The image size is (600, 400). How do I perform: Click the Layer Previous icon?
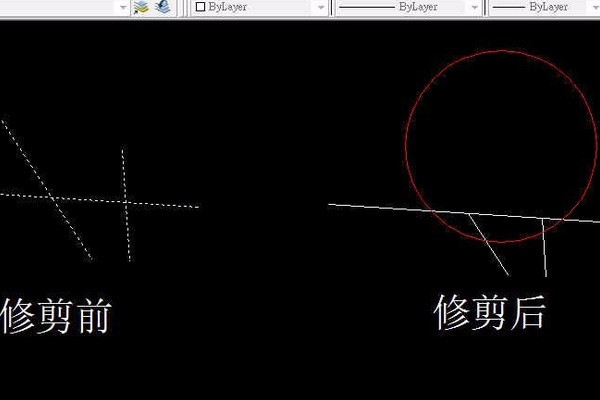tap(163, 7)
